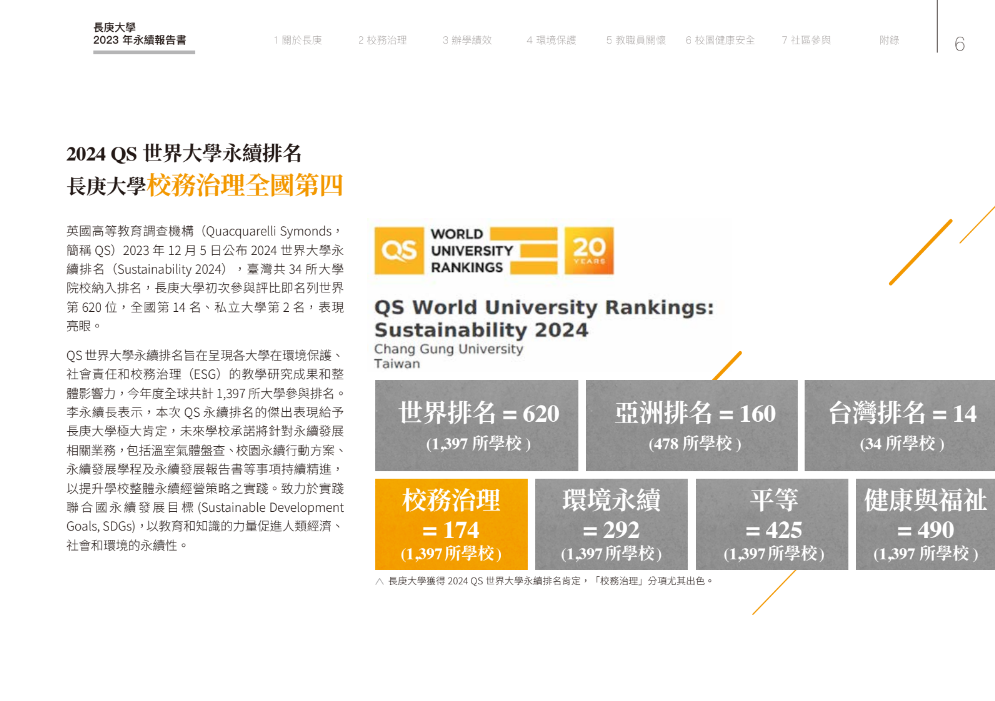Click the Taiwan label under university name

(x=397, y=364)
